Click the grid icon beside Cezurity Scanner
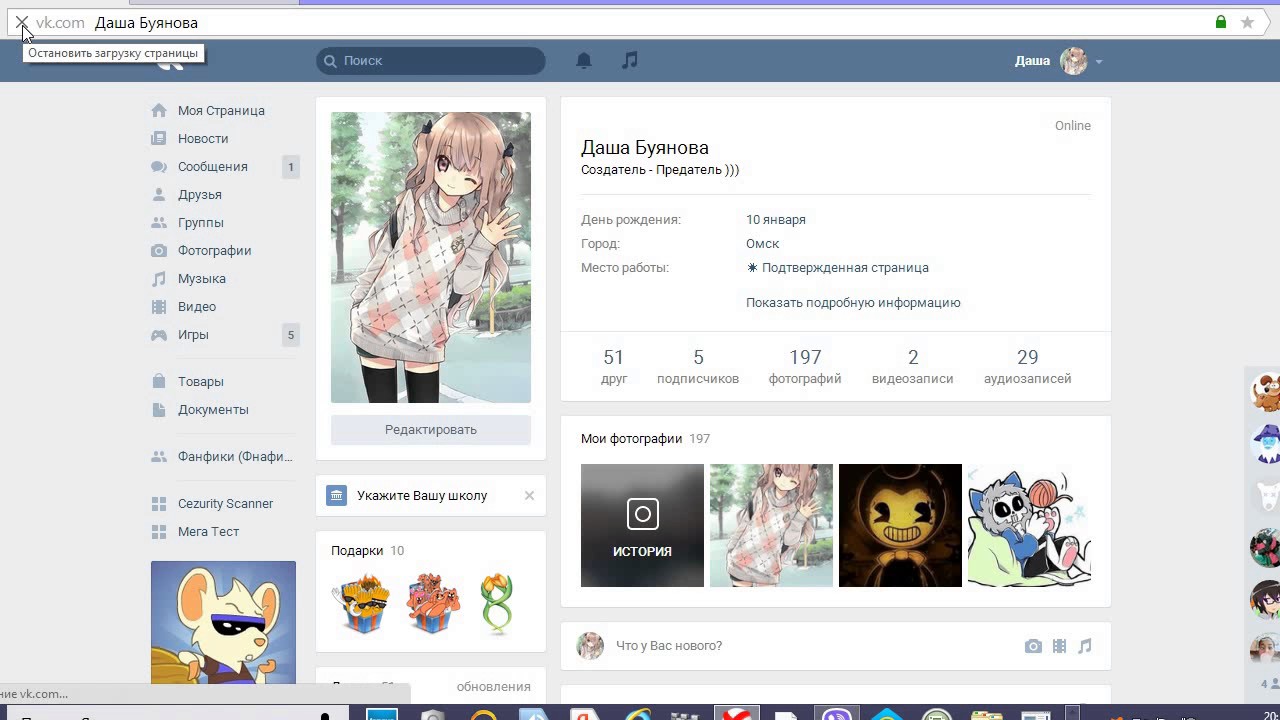 coord(159,503)
